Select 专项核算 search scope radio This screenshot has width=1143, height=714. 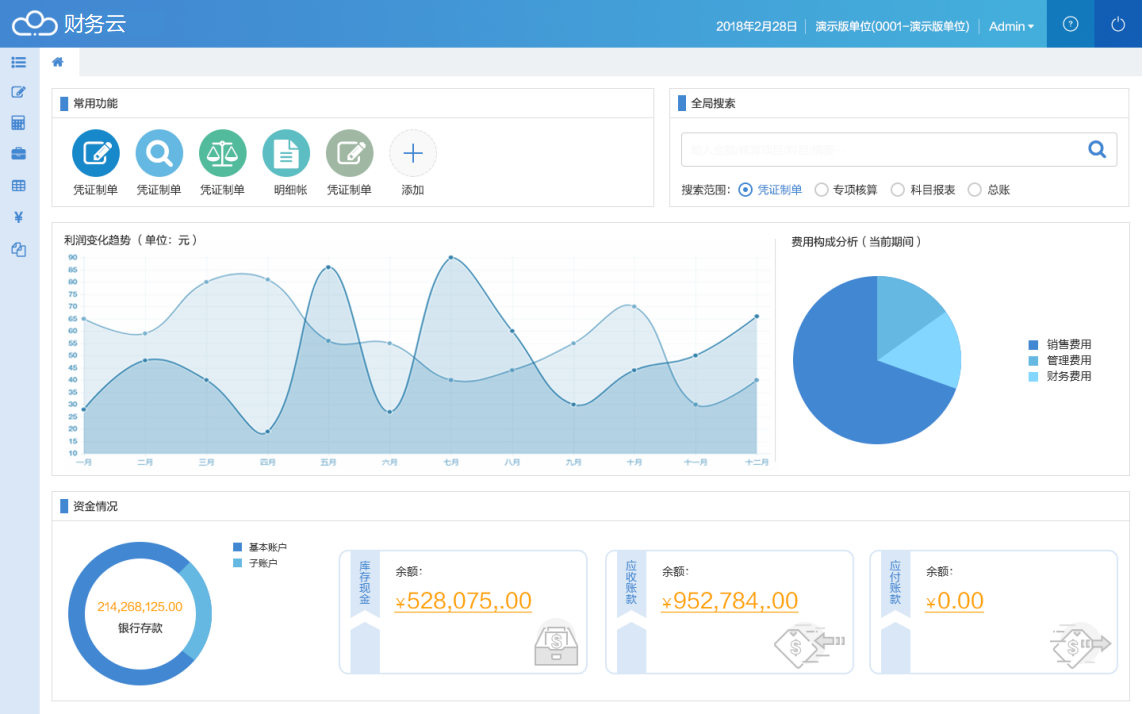click(822, 190)
